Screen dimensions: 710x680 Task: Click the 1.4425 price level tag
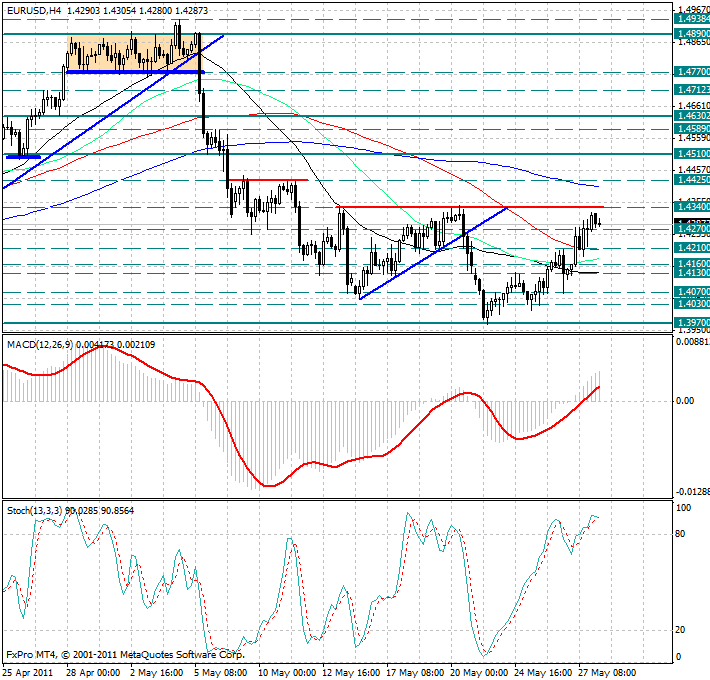[x=692, y=180]
